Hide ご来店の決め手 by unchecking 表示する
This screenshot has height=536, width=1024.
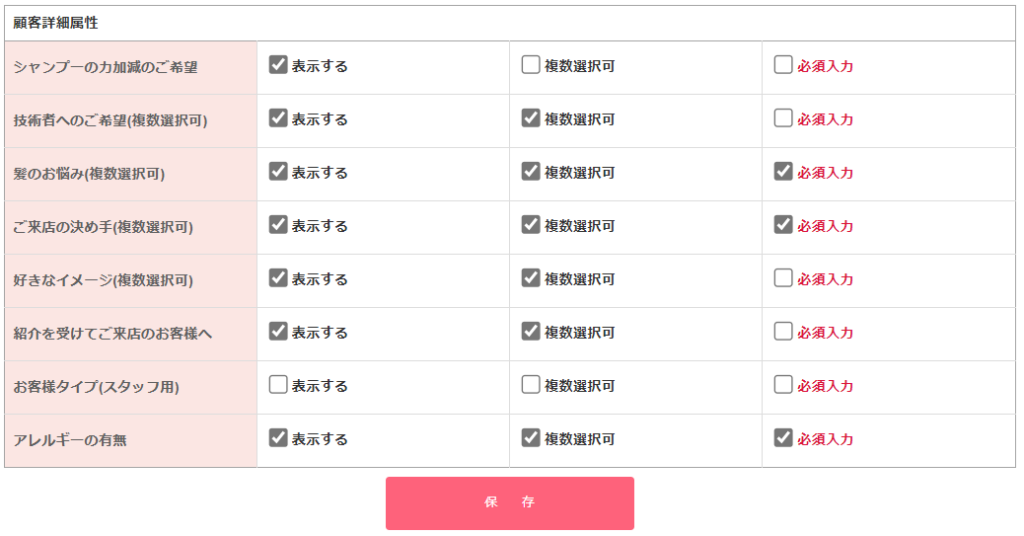coord(278,225)
